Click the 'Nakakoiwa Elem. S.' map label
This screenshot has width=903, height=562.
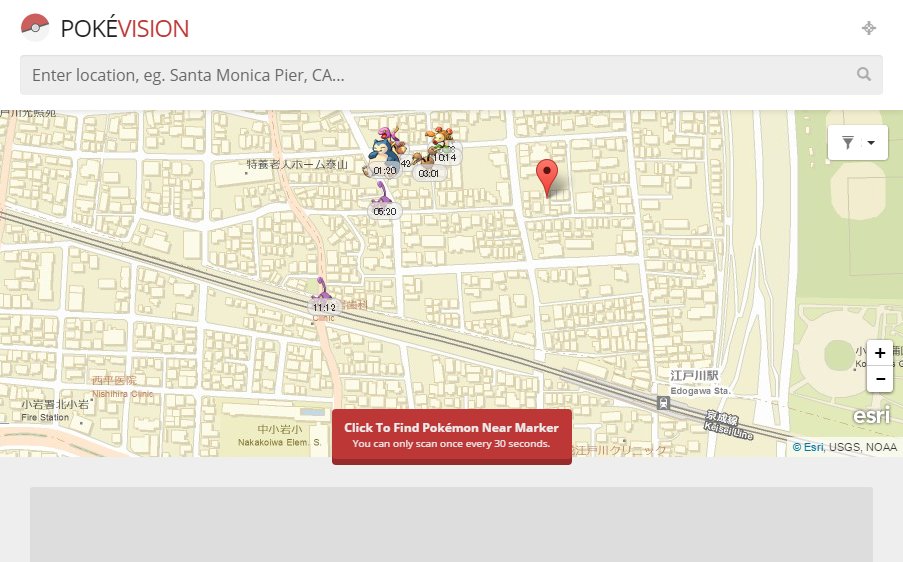click(x=280, y=442)
